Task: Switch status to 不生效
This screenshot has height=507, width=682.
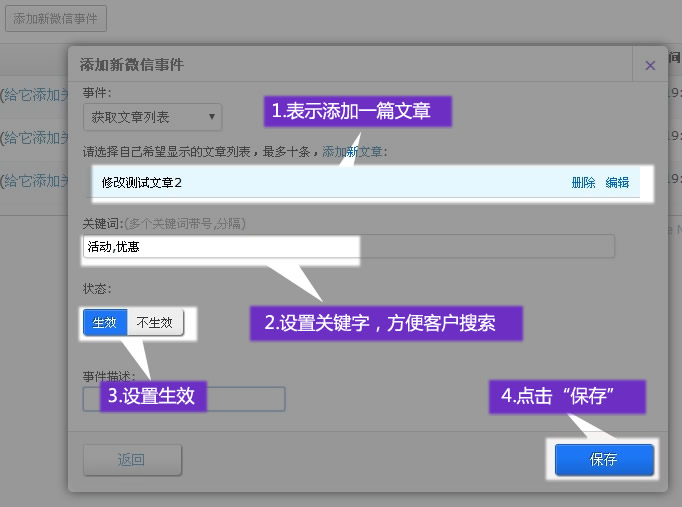Action: coord(155,322)
